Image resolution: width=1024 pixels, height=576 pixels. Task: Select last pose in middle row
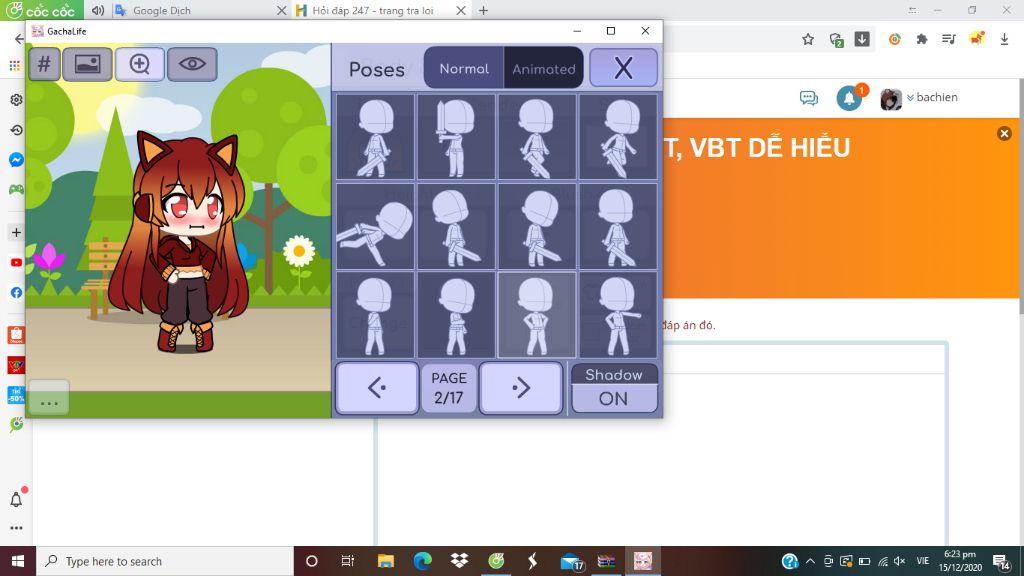pyautogui.click(x=618, y=226)
